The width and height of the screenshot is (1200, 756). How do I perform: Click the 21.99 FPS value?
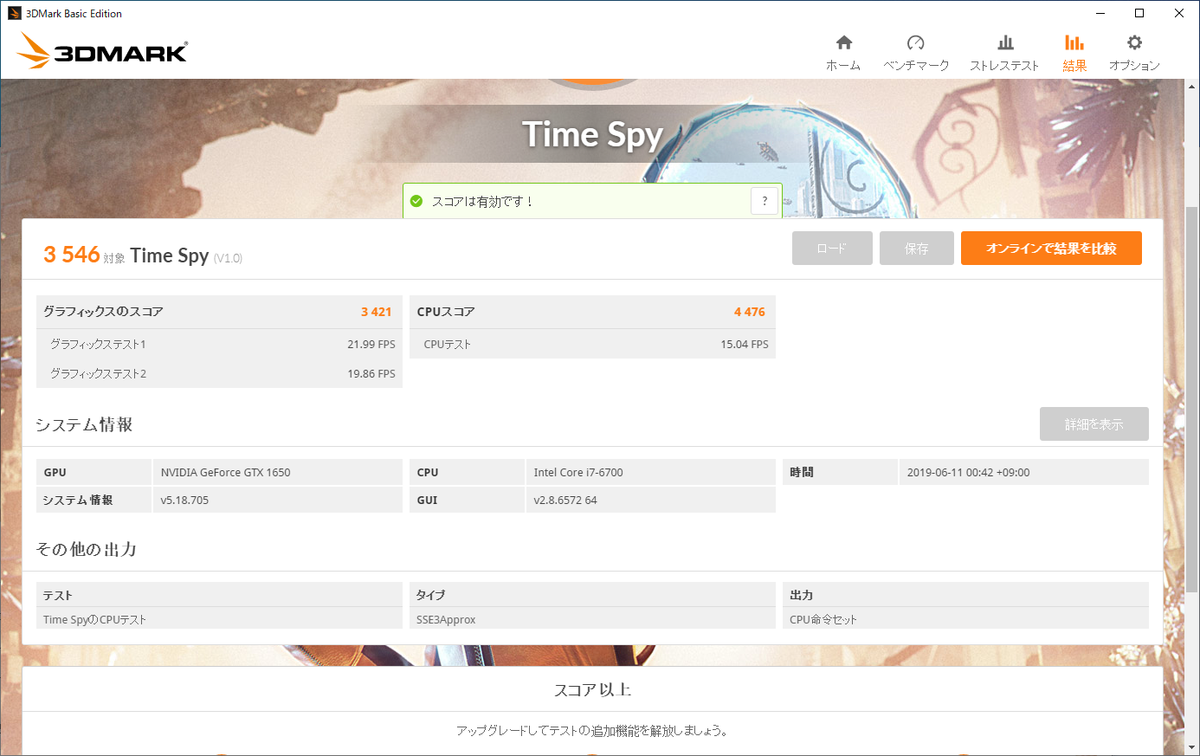click(371, 345)
